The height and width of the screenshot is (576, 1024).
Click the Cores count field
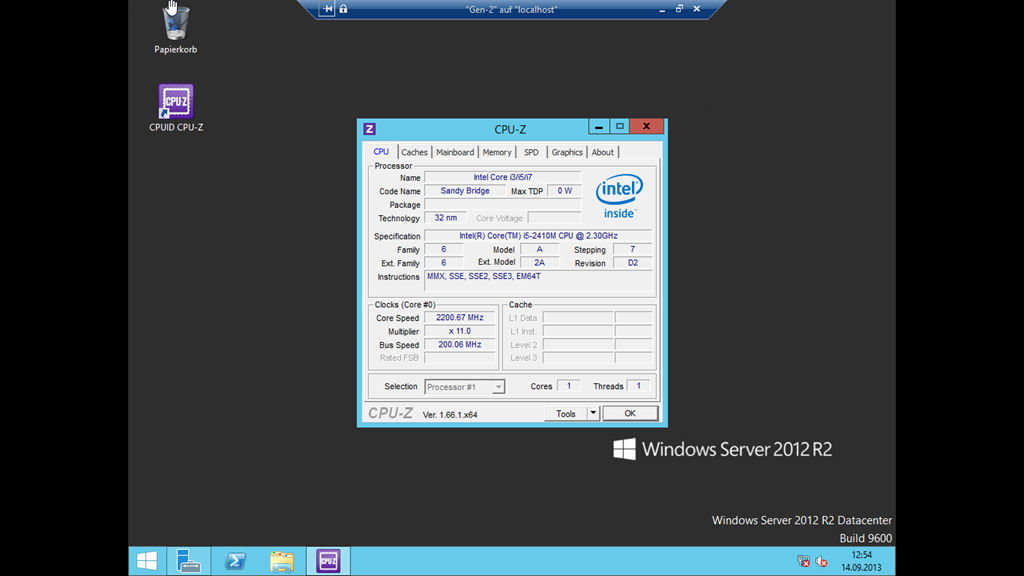pos(569,386)
